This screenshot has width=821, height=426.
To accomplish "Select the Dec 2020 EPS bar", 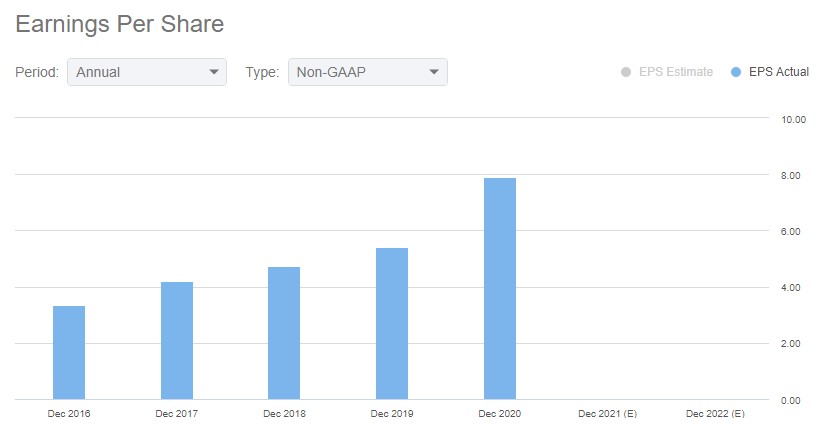I will tap(500, 289).
